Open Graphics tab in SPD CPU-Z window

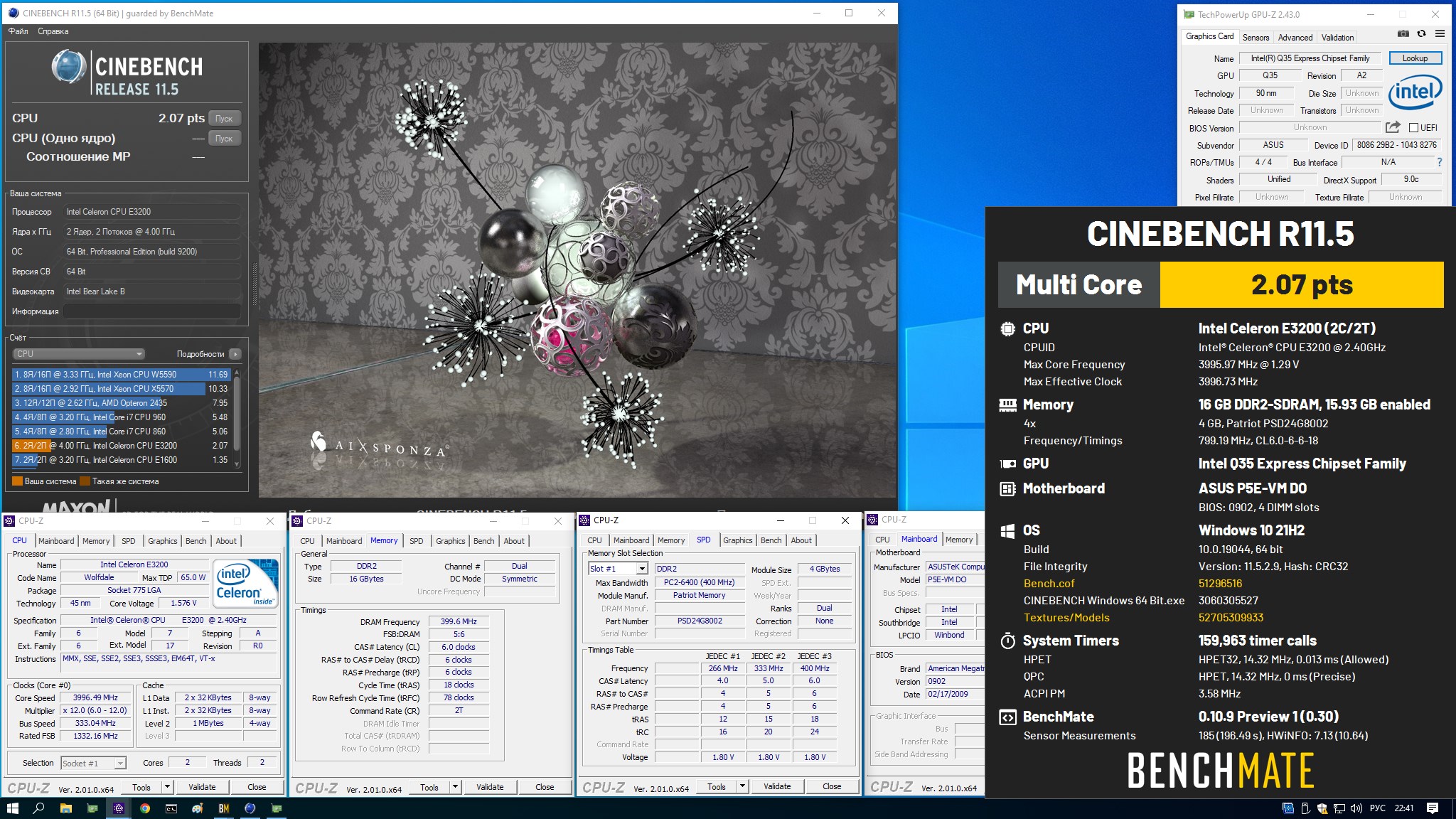pos(737,540)
